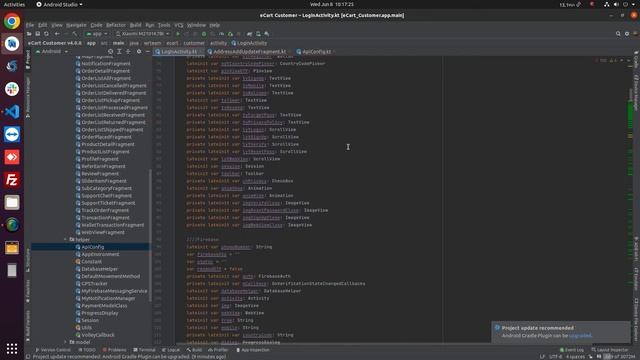Click Collapse All icon in Project panel header
The image size is (640, 360).
128,51
